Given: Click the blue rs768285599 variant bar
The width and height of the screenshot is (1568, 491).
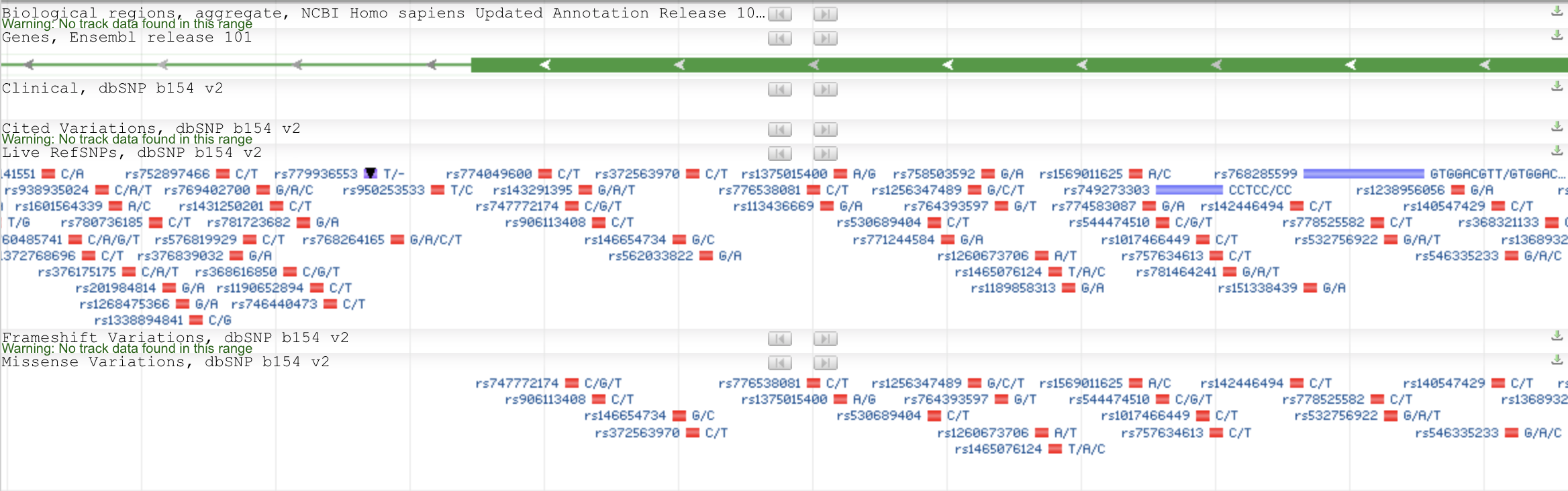Looking at the screenshot, I should click(x=1363, y=174).
